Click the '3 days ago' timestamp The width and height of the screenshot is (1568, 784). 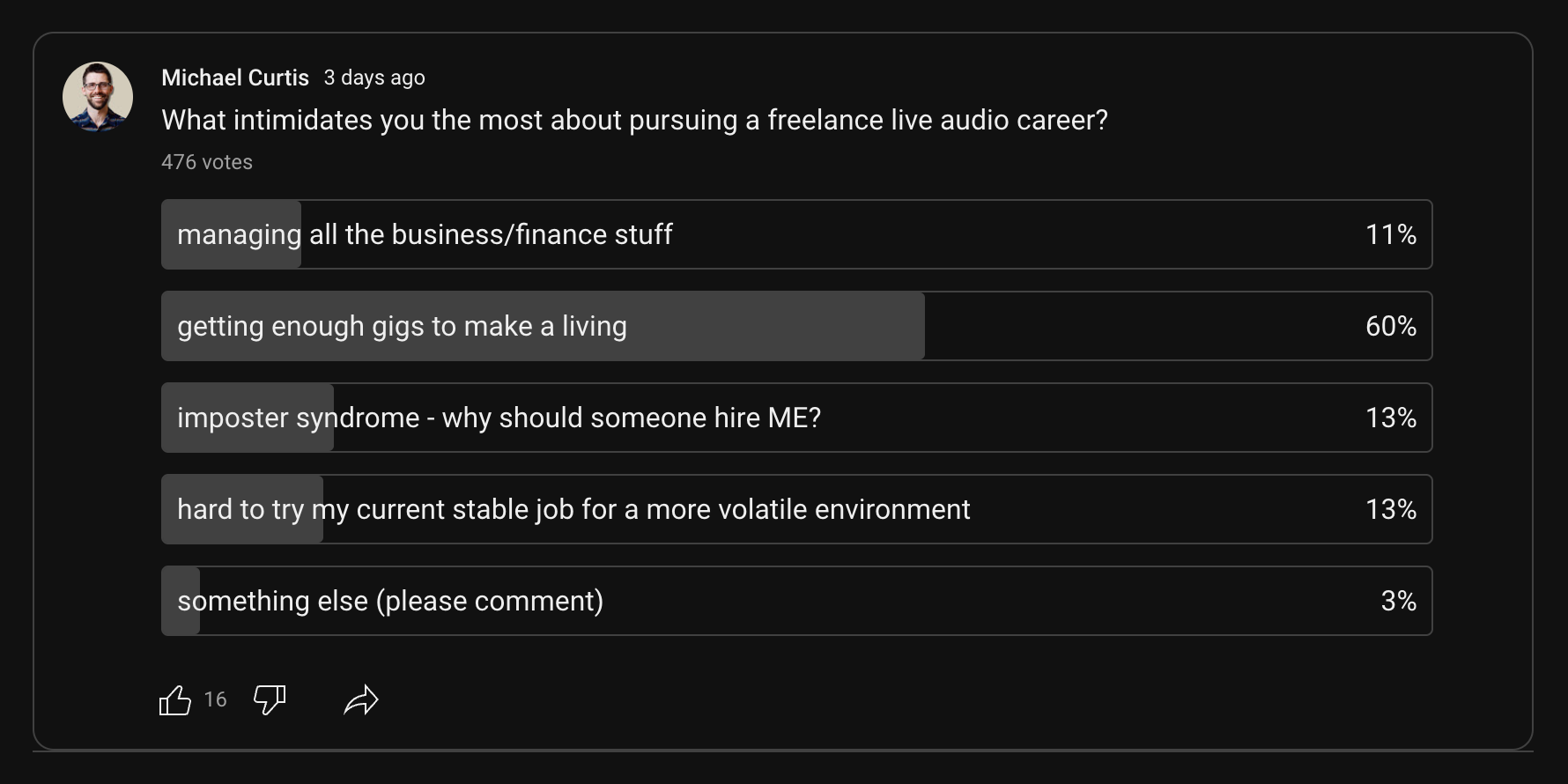point(374,78)
